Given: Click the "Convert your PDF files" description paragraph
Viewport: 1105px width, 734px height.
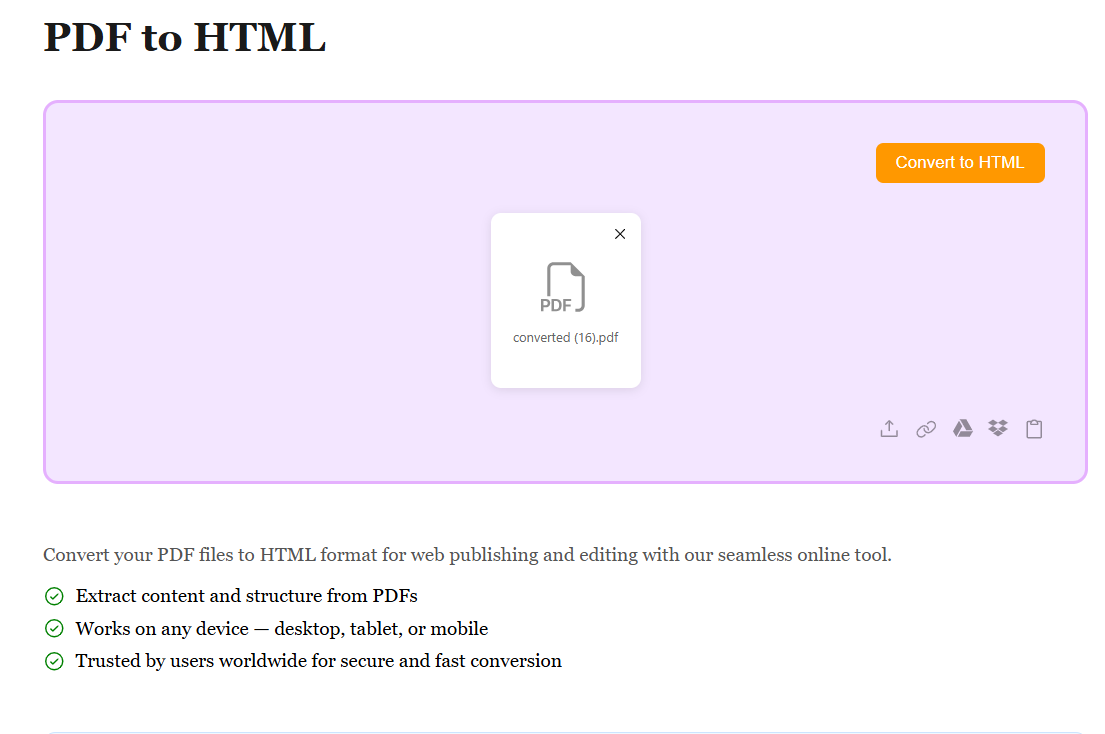Looking at the screenshot, I should pyautogui.click(x=467, y=555).
